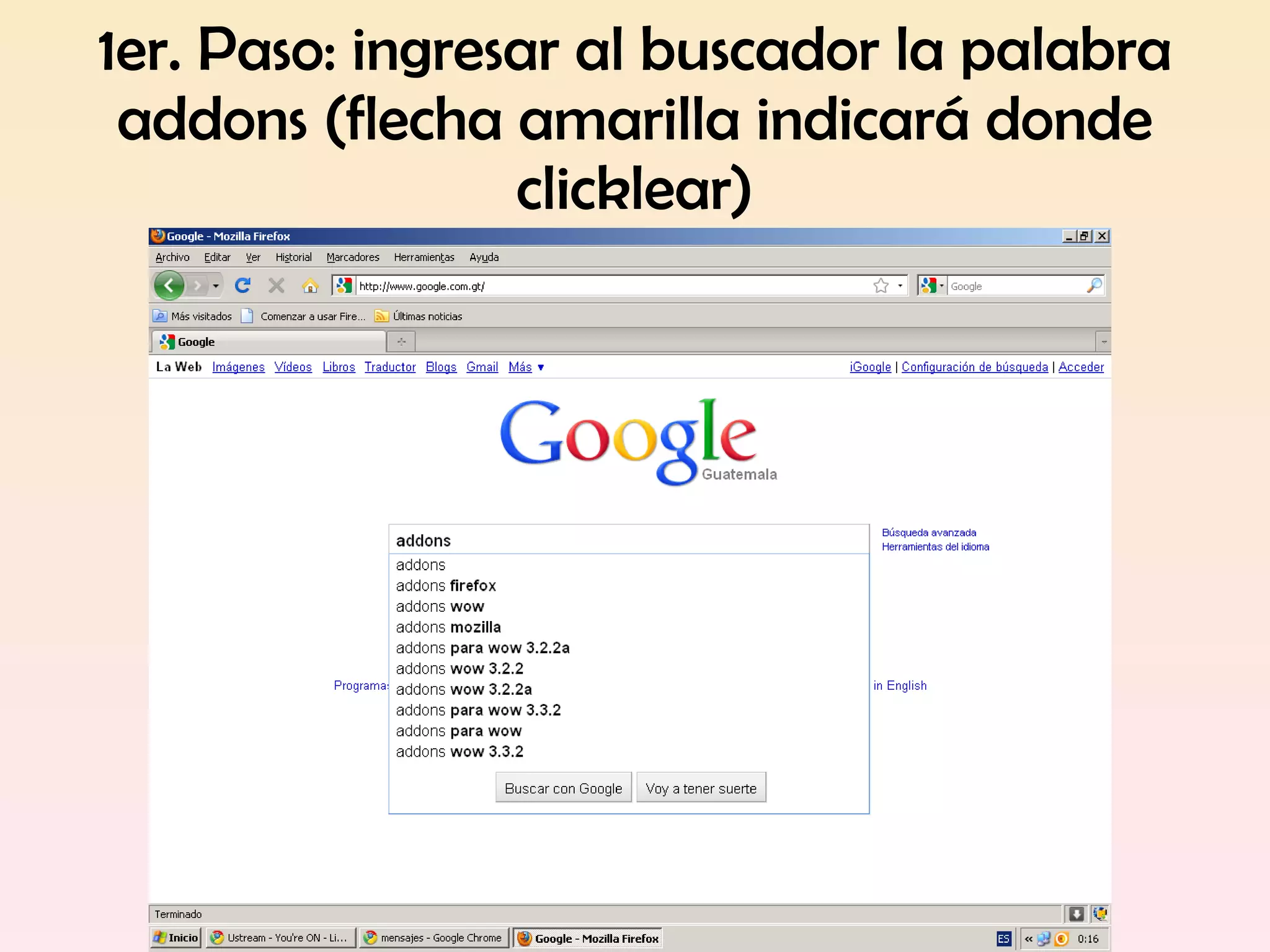The image size is (1270, 952).
Task: Switch to mensajes - Google Chrome taskbar item
Action: pos(433,938)
